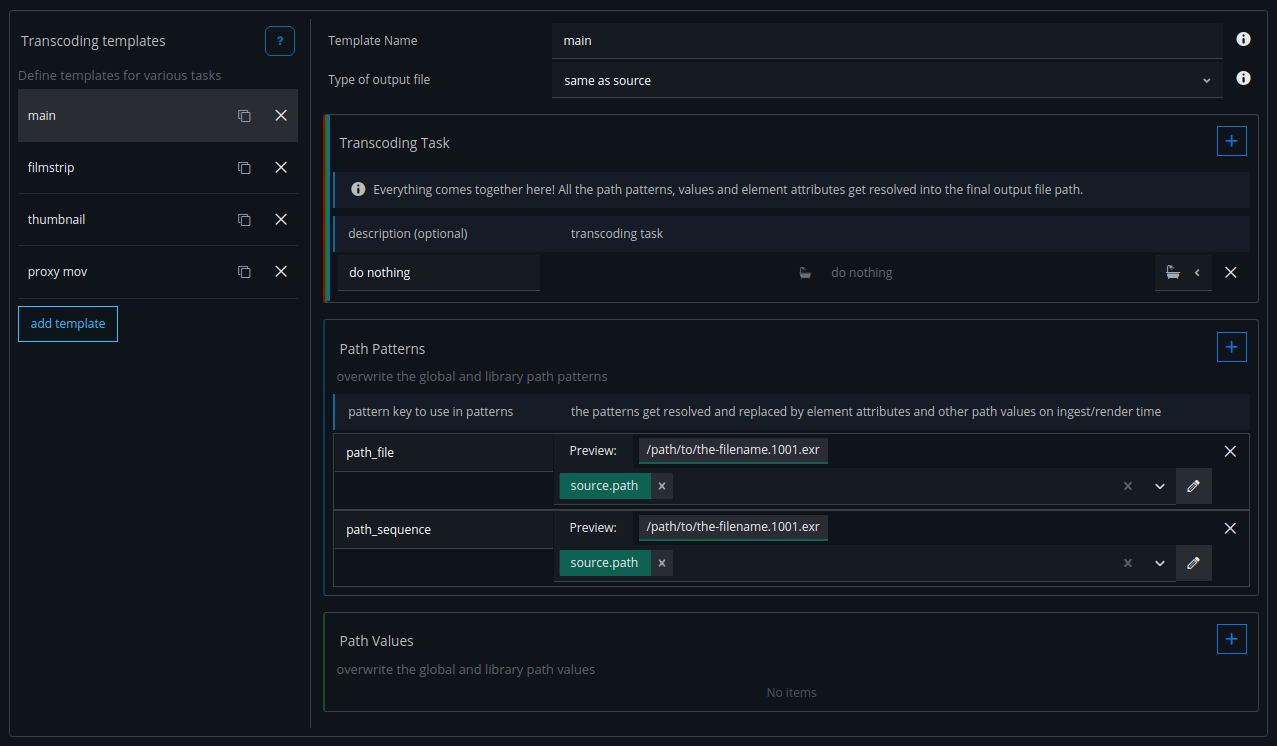Image resolution: width=1277 pixels, height=746 pixels.
Task: Add a new path value
Action: pos(1231,639)
